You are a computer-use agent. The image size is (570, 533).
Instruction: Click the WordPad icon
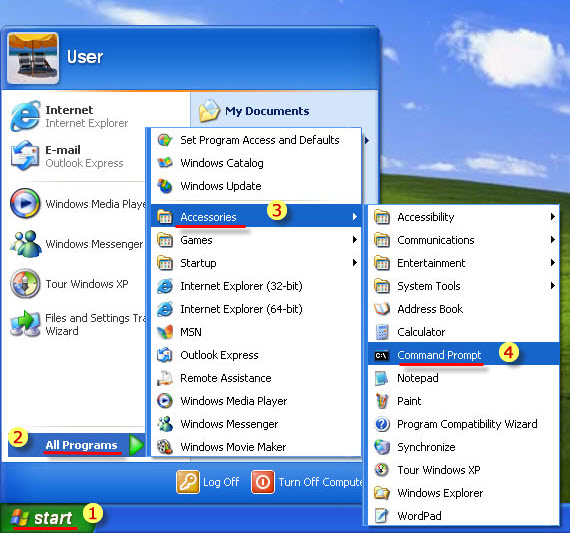click(382, 516)
